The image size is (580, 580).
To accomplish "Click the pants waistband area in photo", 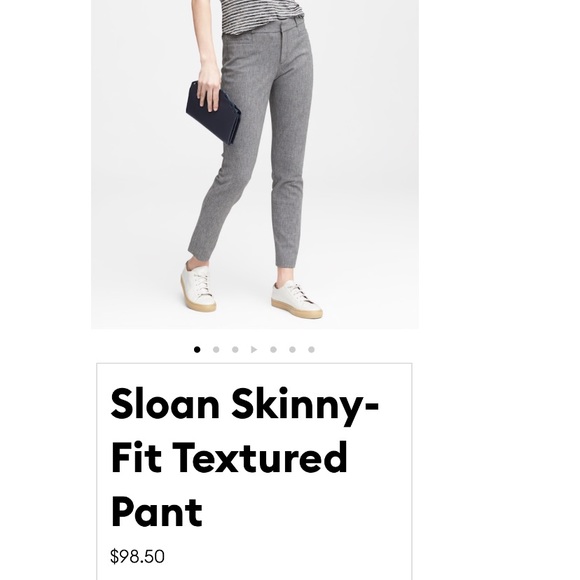I will click(x=266, y=27).
